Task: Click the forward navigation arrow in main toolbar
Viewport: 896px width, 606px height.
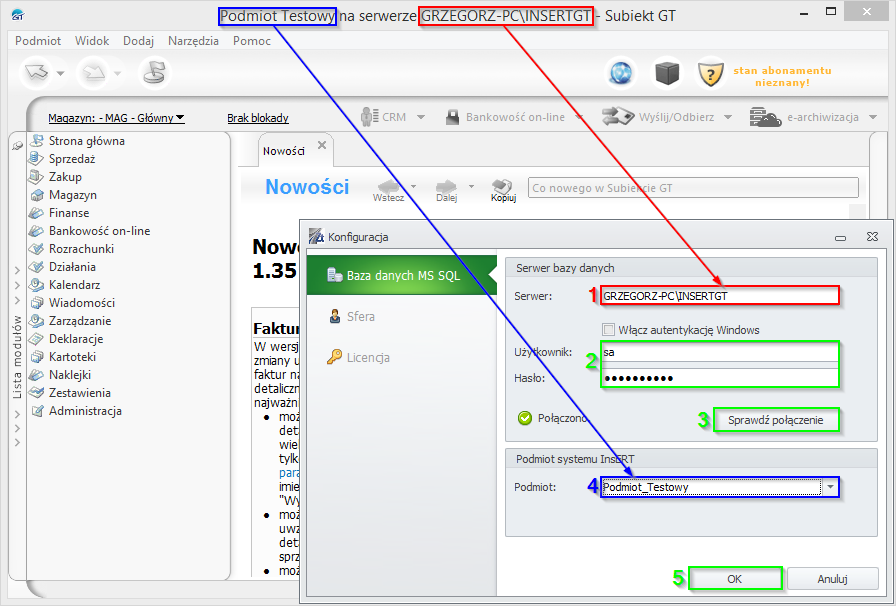Action: [x=93, y=73]
